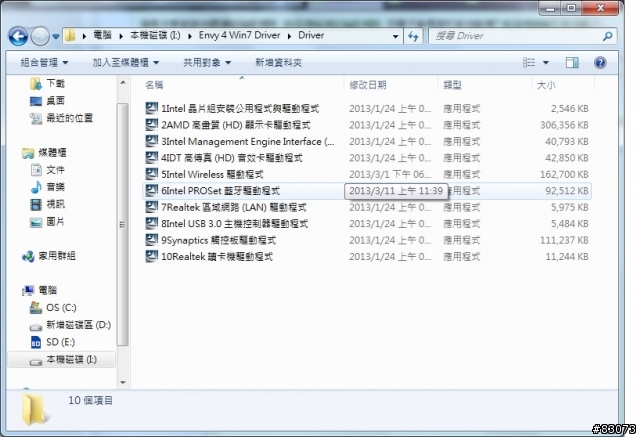This screenshot has width=640, height=437.
Task: Refresh the Driver folder view
Action: click(413, 36)
